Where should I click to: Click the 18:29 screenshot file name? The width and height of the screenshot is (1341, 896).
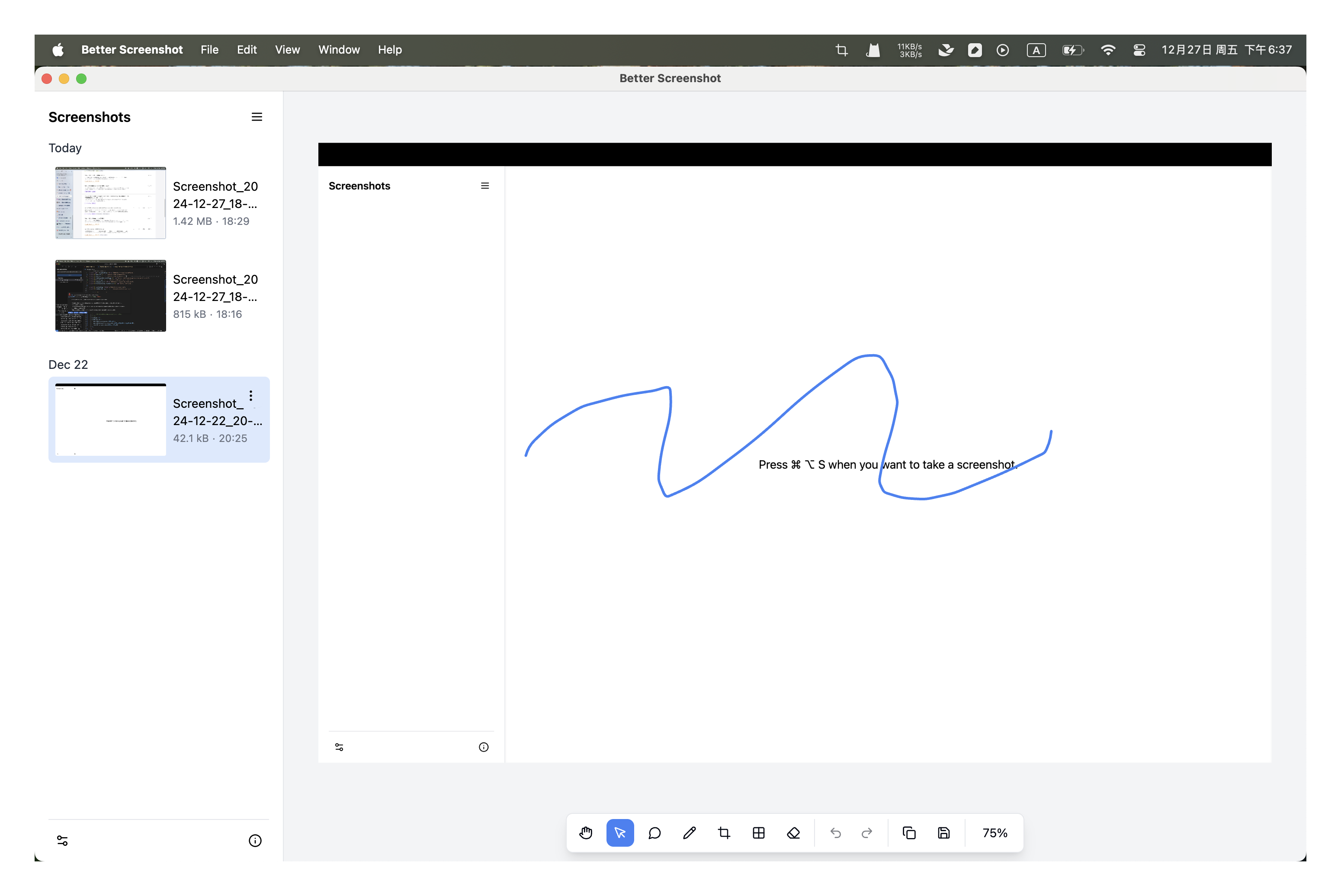(215, 195)
